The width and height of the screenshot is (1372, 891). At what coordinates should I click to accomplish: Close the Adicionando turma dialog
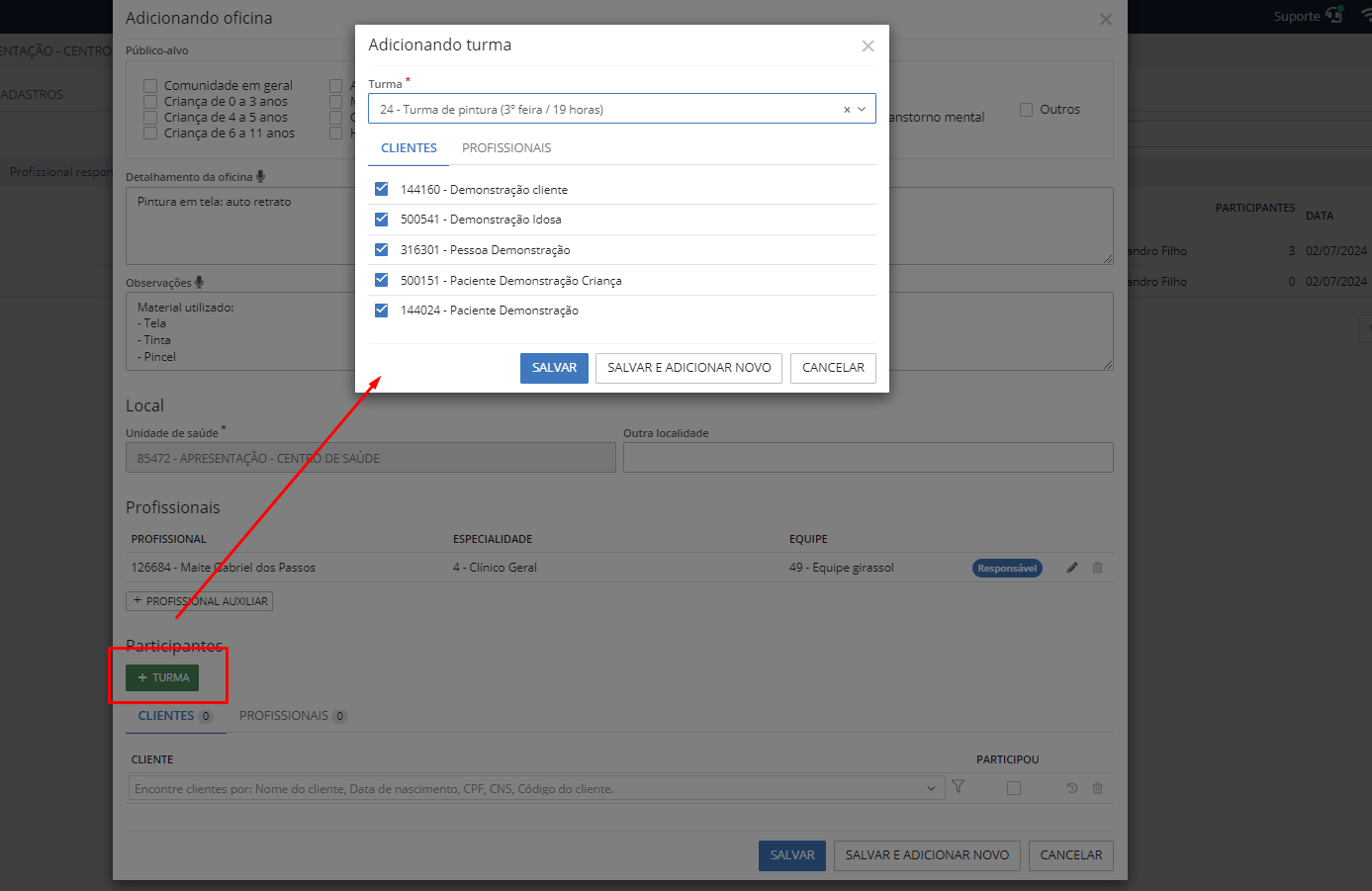tap(868, 45)
